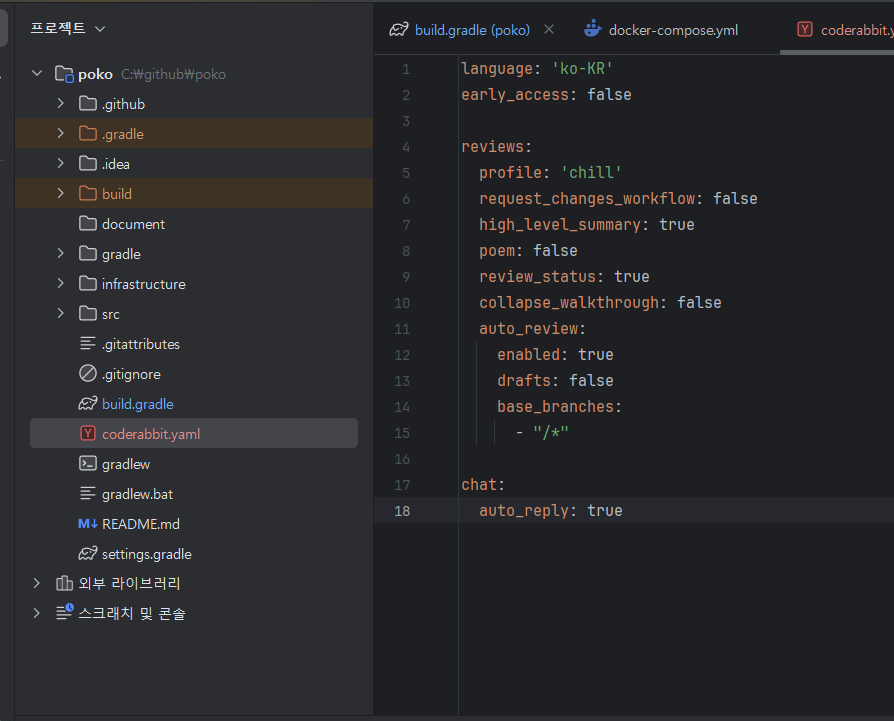Collapse the poko project root node
The width and height of the screenshot is (894, 721).
[37, 73]
